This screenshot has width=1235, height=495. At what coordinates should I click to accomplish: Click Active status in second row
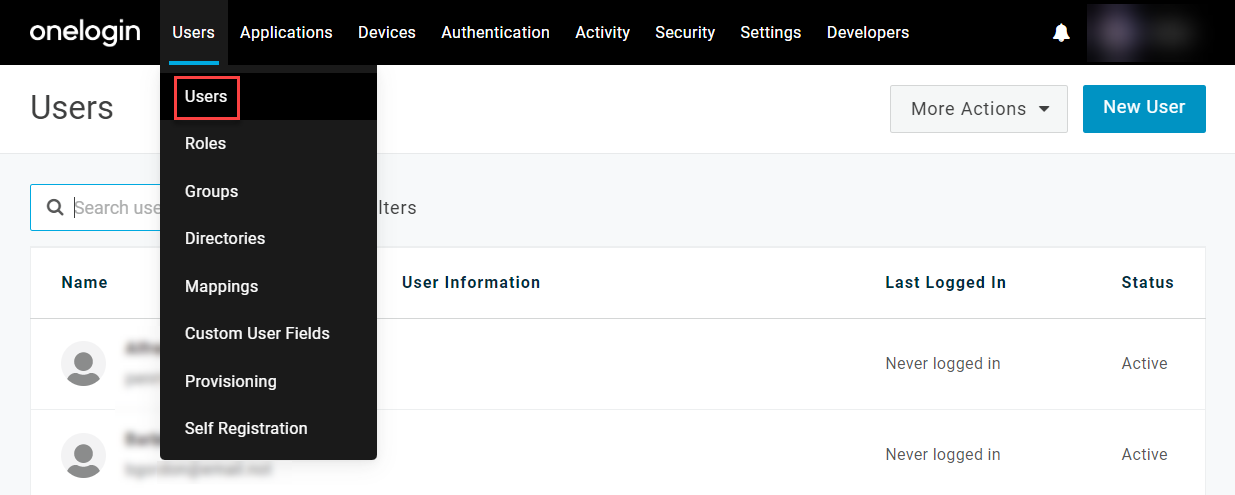coord(1145,455)
